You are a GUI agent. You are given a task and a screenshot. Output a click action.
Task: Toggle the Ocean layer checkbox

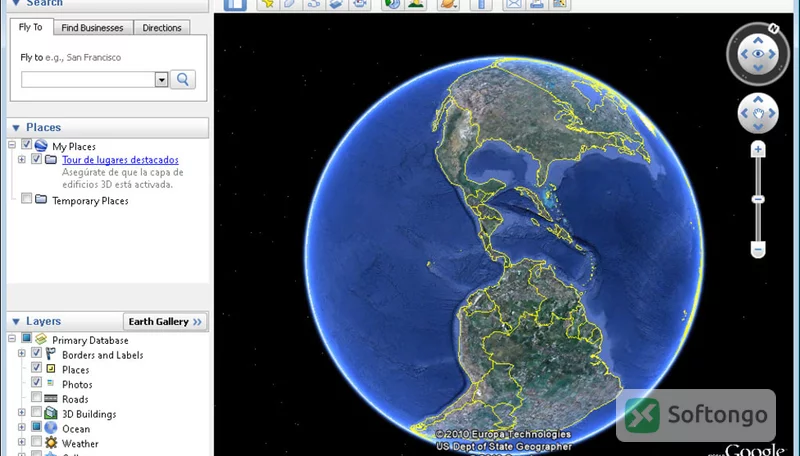tap(36, 426)
